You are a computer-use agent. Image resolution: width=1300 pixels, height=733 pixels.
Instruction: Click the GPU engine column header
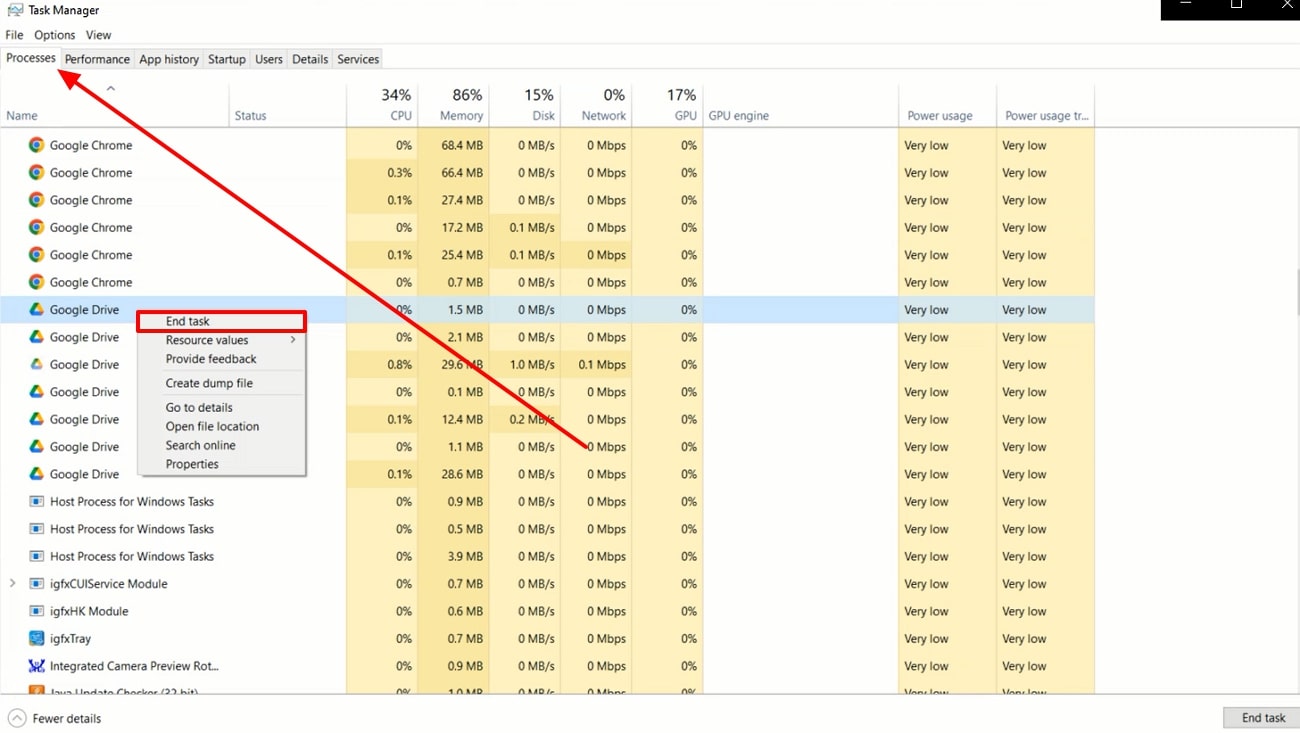(801, 105)
